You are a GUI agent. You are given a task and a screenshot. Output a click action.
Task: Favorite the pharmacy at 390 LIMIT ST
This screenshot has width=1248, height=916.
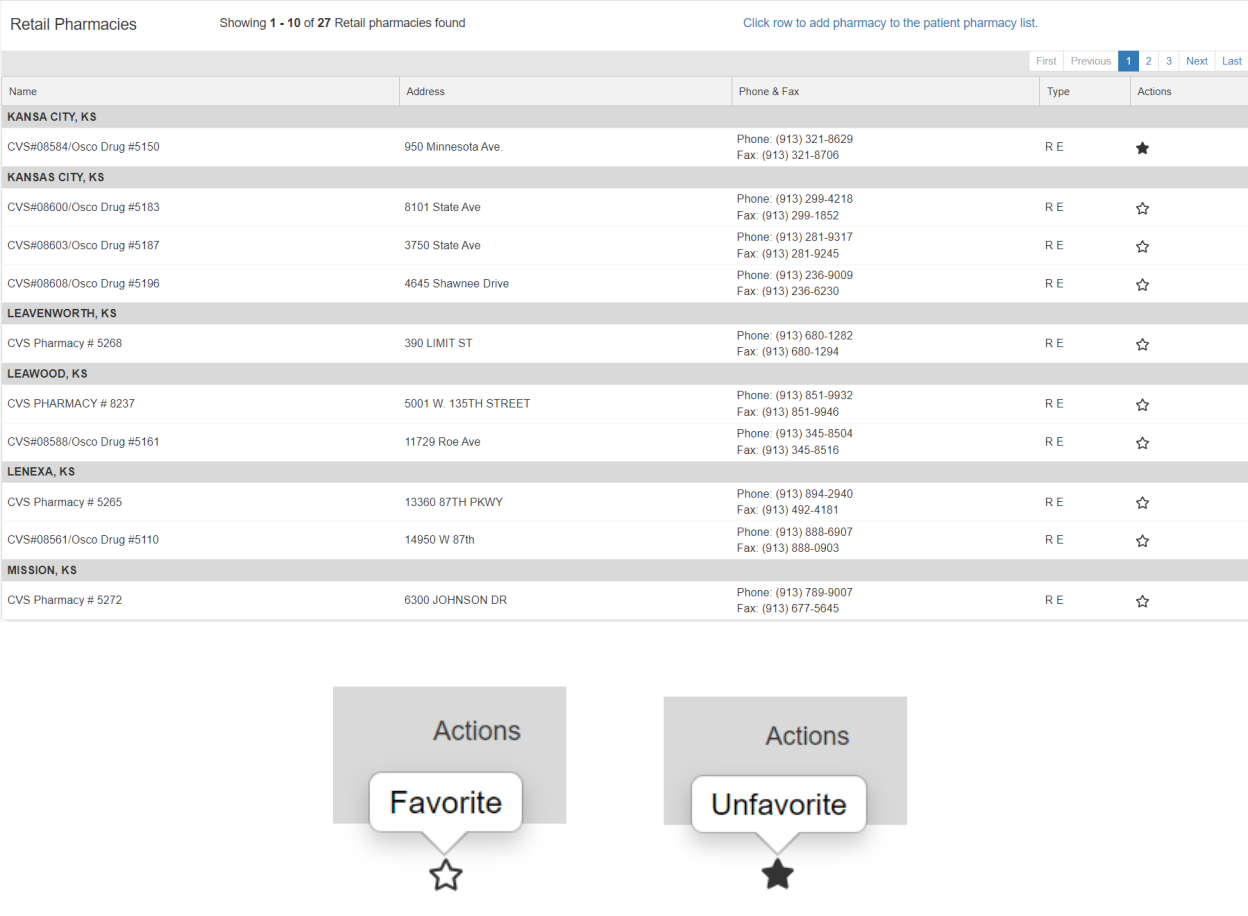pyautogui.click(x=1142, y=345)
